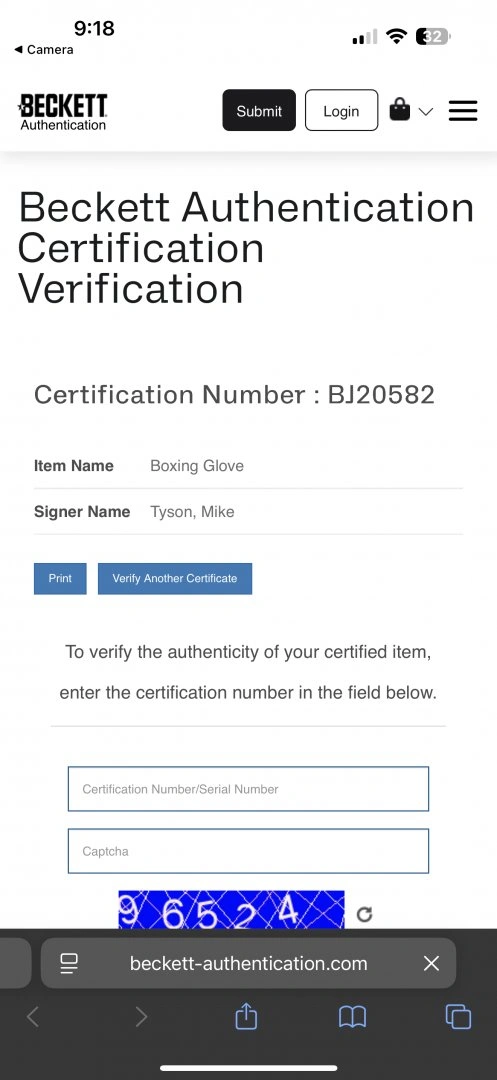Click the Print button
Viewport: 497px width, 1080px height.
[x=61, y=579]
